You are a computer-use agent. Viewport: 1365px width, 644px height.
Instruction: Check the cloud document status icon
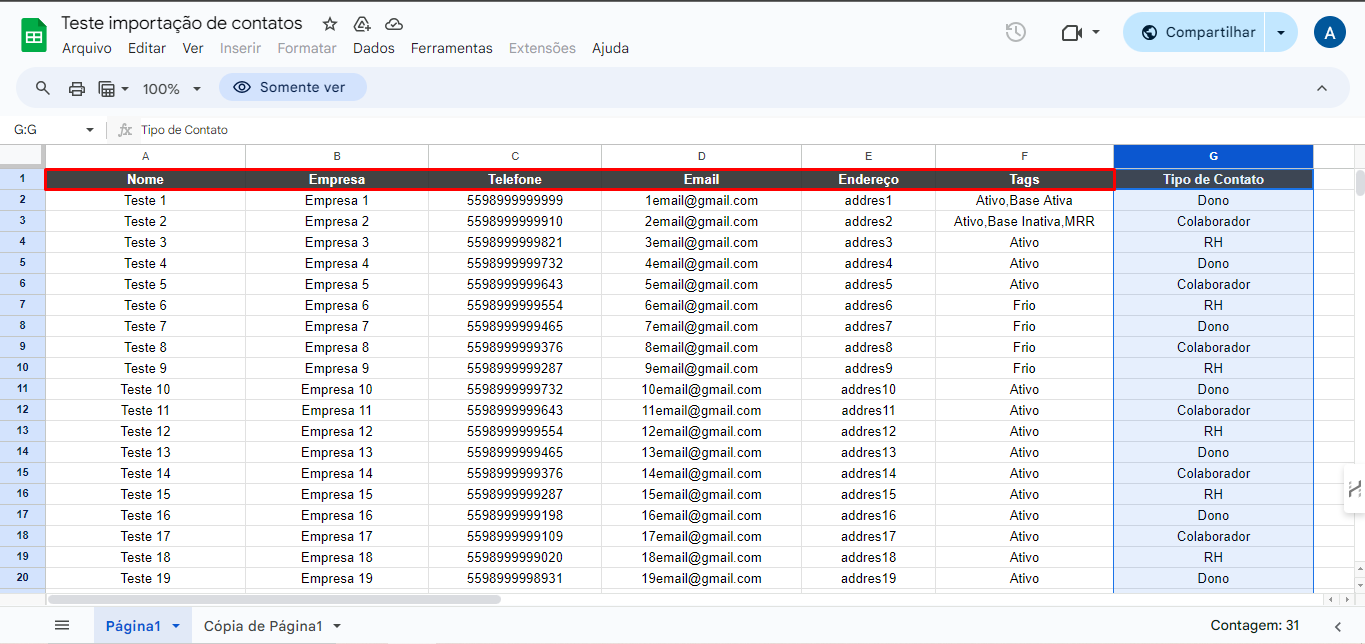point(393,24)
